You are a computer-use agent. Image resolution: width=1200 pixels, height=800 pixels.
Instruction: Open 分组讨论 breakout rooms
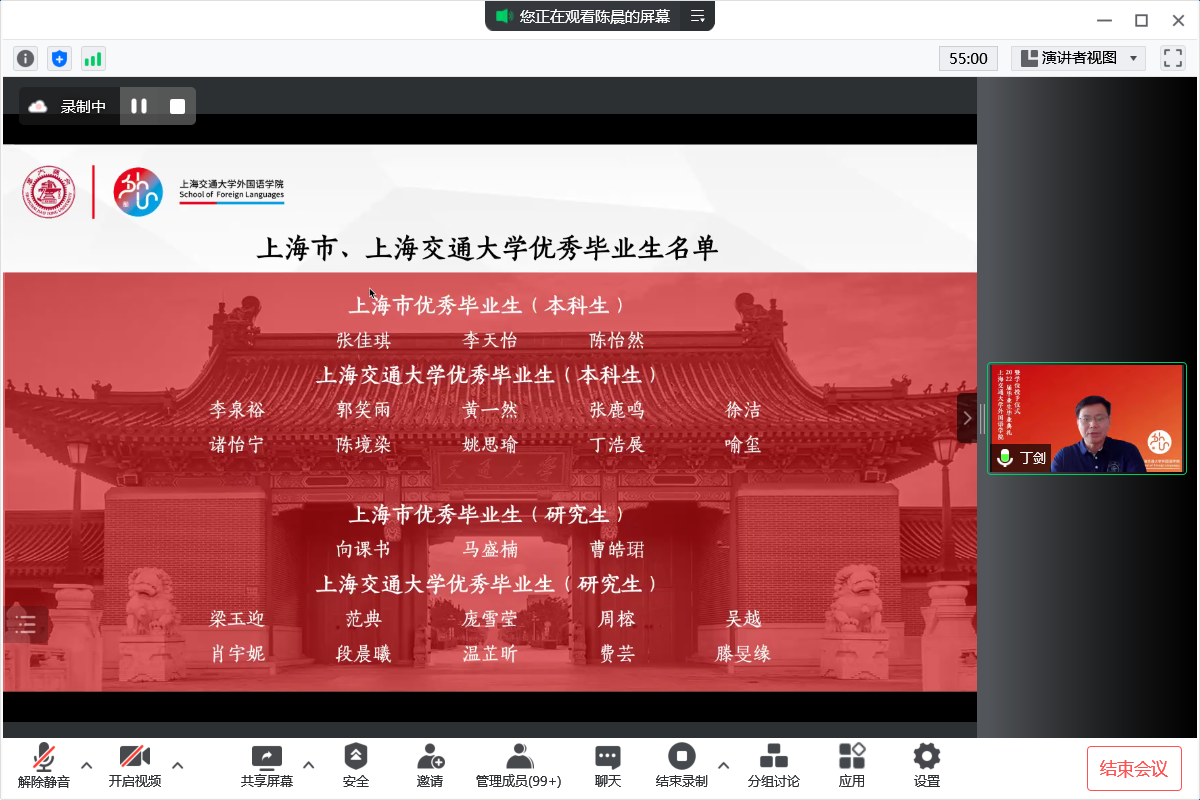coord(773,766)
